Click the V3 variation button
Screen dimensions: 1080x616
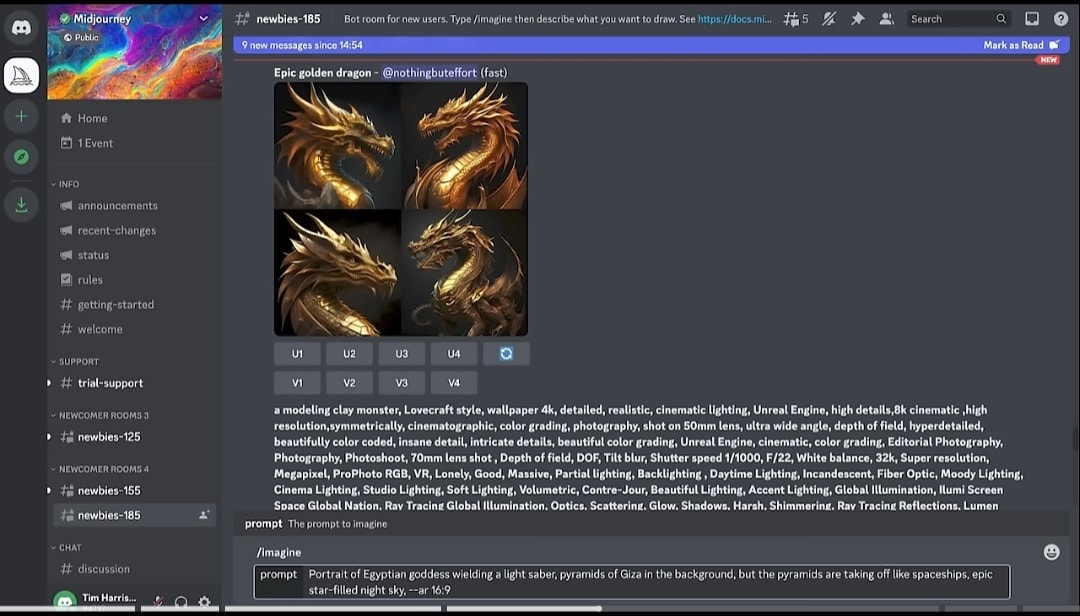(402, 382)
